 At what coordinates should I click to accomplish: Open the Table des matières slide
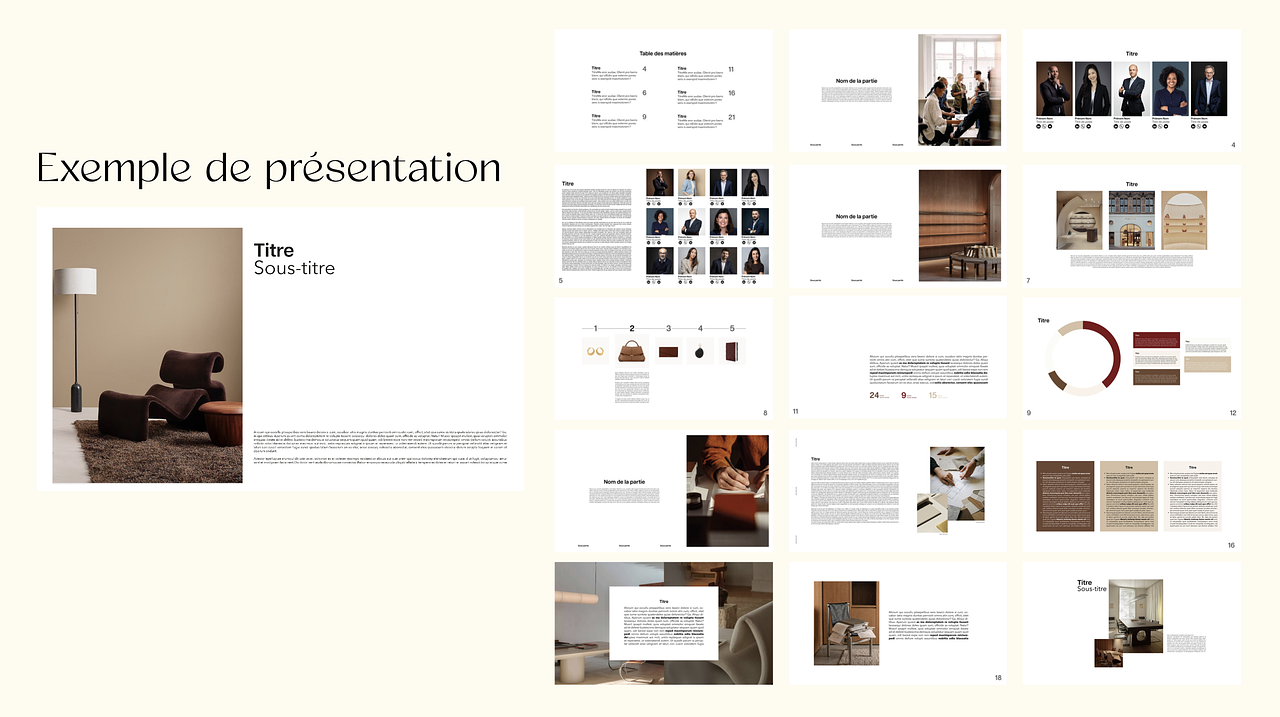tap(664, 90)
